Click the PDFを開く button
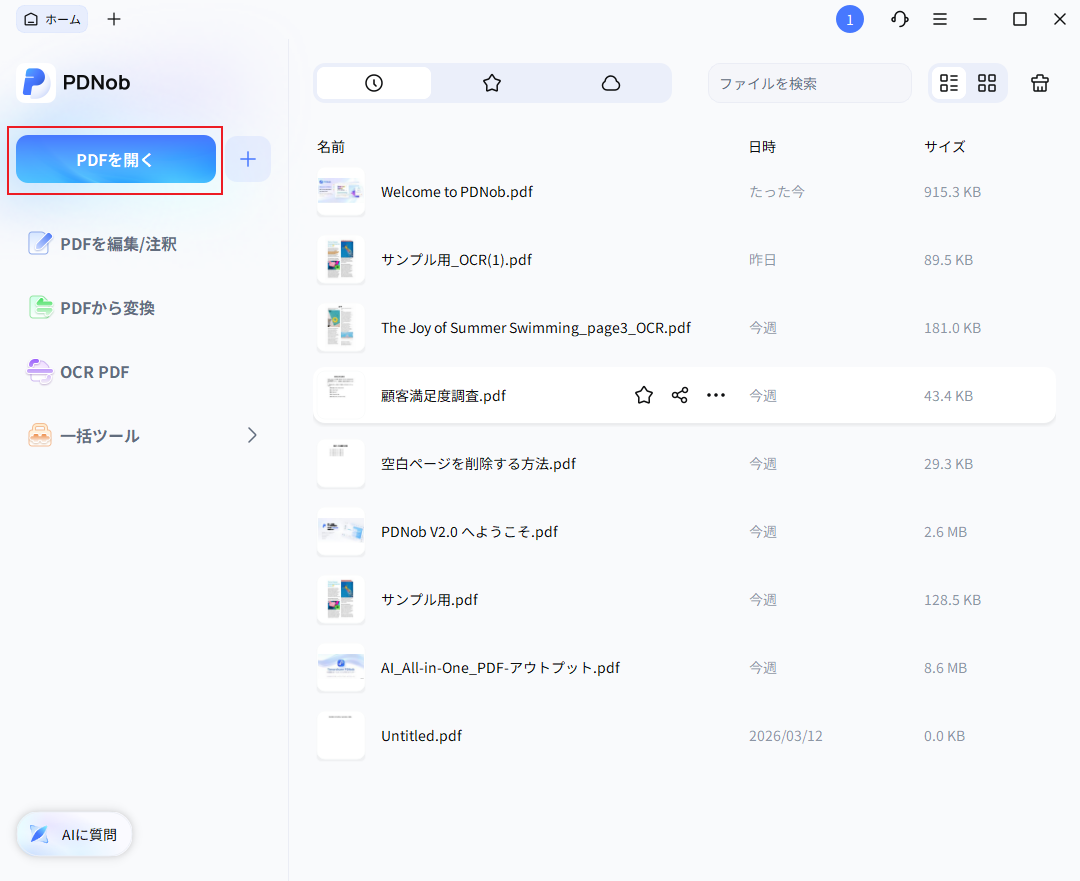Viewport: 1080px width, 881px height. pos(114,159)
